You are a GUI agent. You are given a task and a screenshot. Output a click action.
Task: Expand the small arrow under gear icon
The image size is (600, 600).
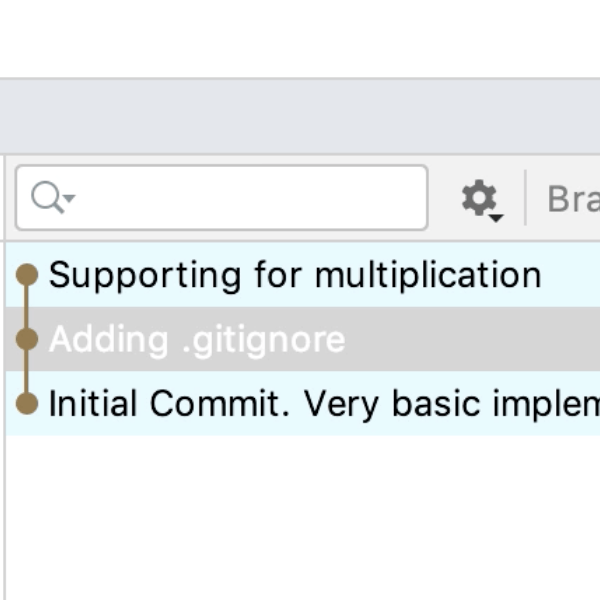[496, 217]
